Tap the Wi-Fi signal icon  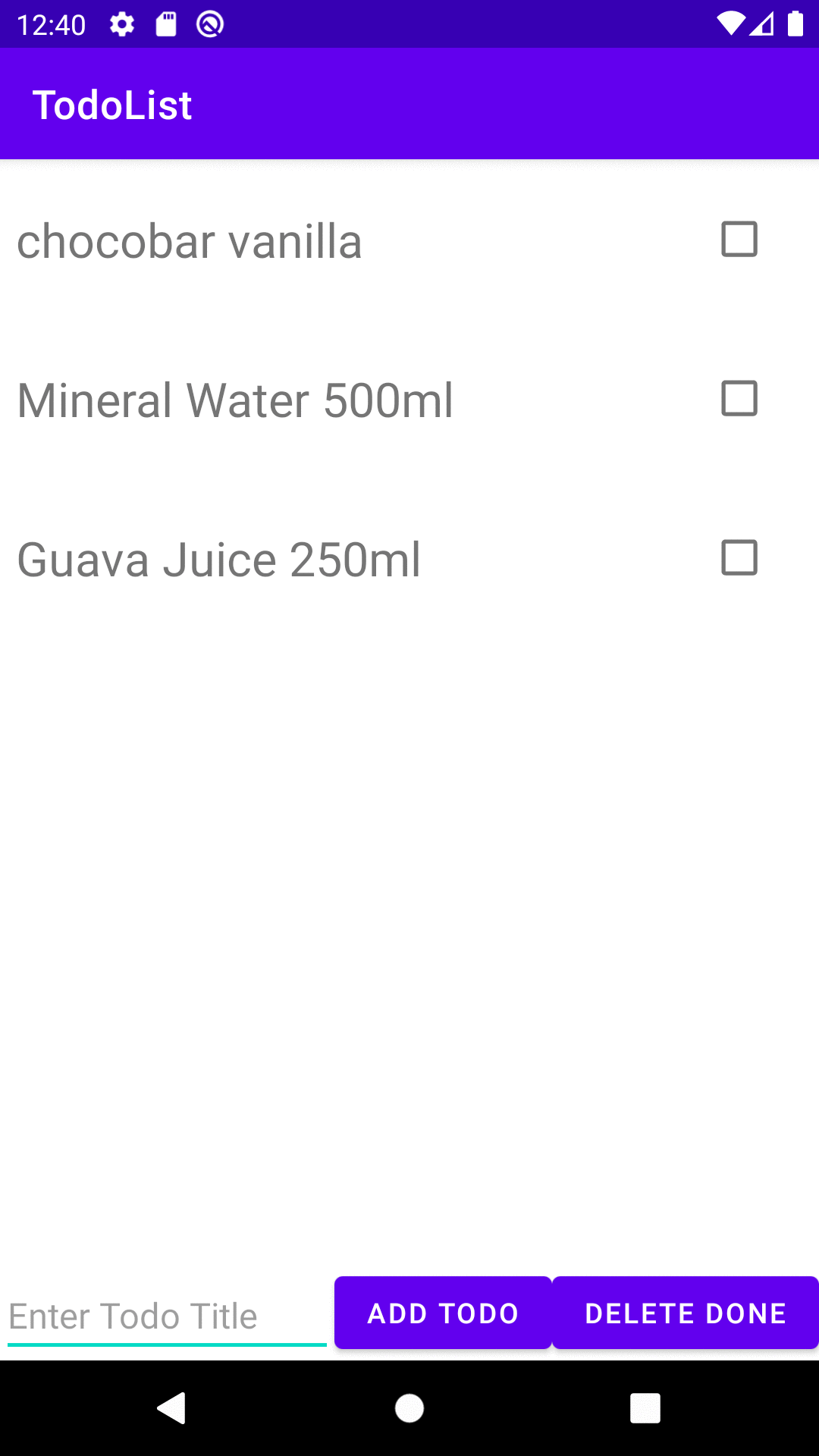point(731,24)
